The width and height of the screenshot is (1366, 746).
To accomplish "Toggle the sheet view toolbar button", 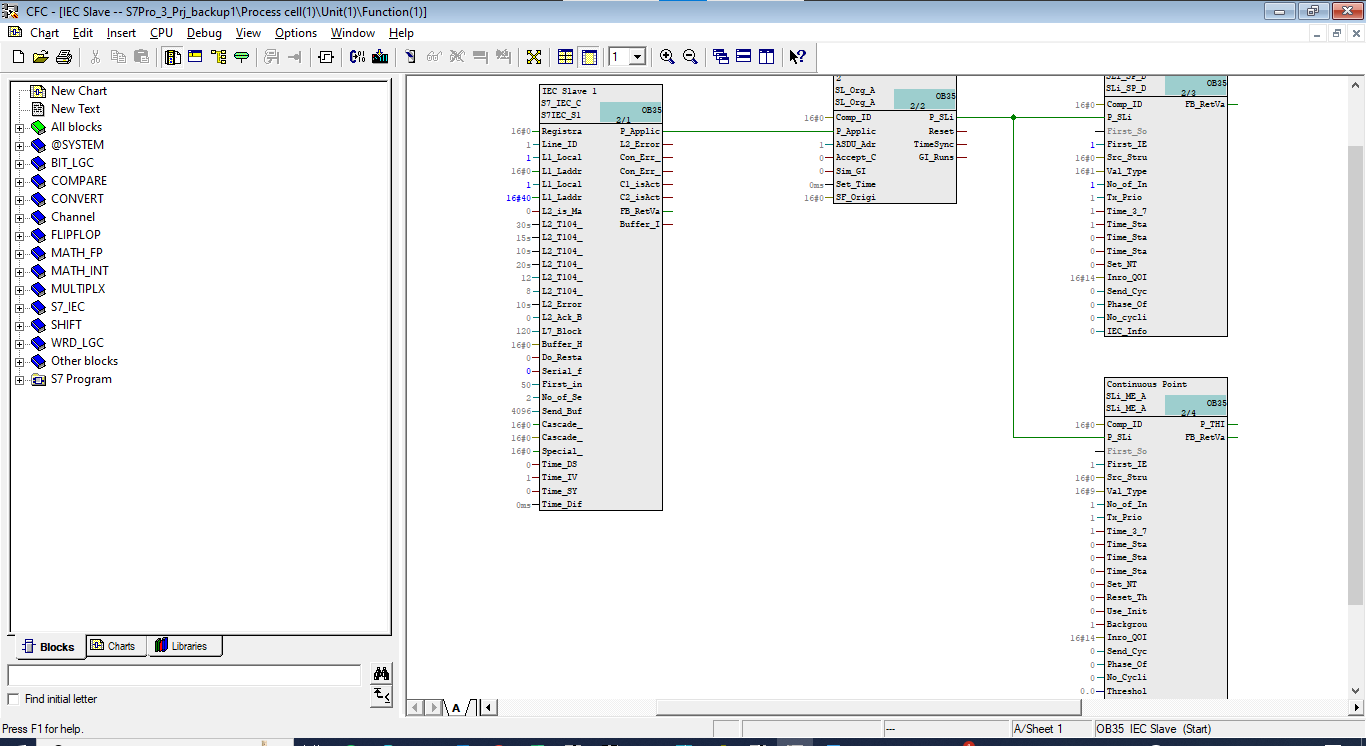I will (589, 57).
